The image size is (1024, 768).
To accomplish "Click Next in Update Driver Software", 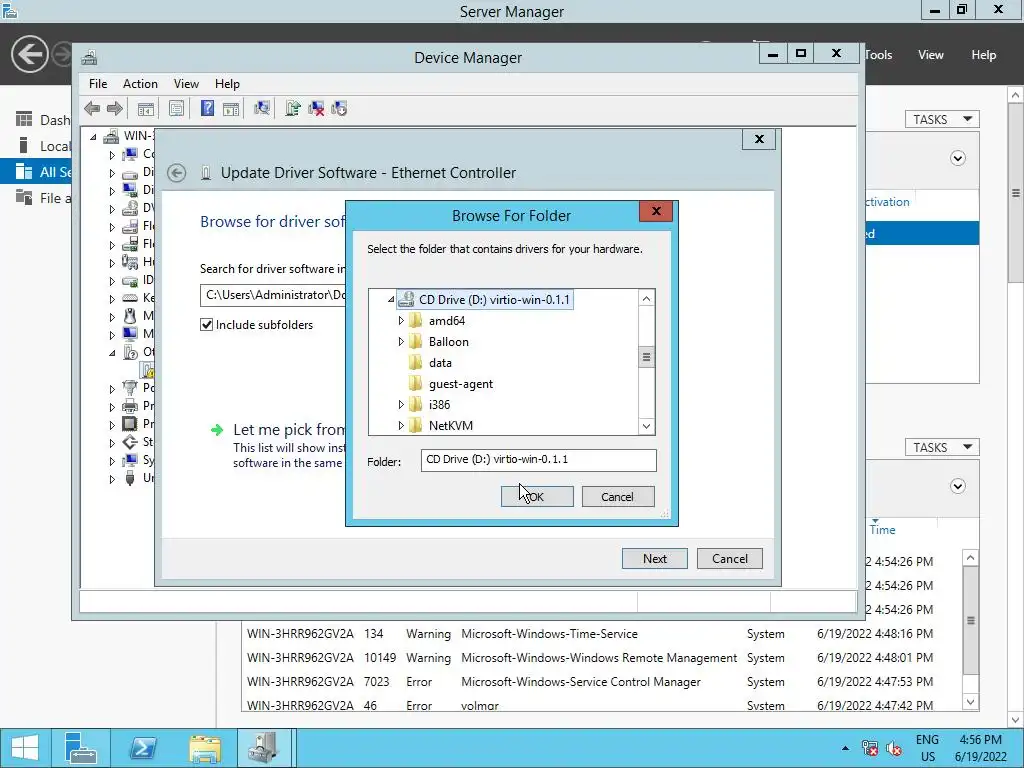I will (x=654, y=558).
